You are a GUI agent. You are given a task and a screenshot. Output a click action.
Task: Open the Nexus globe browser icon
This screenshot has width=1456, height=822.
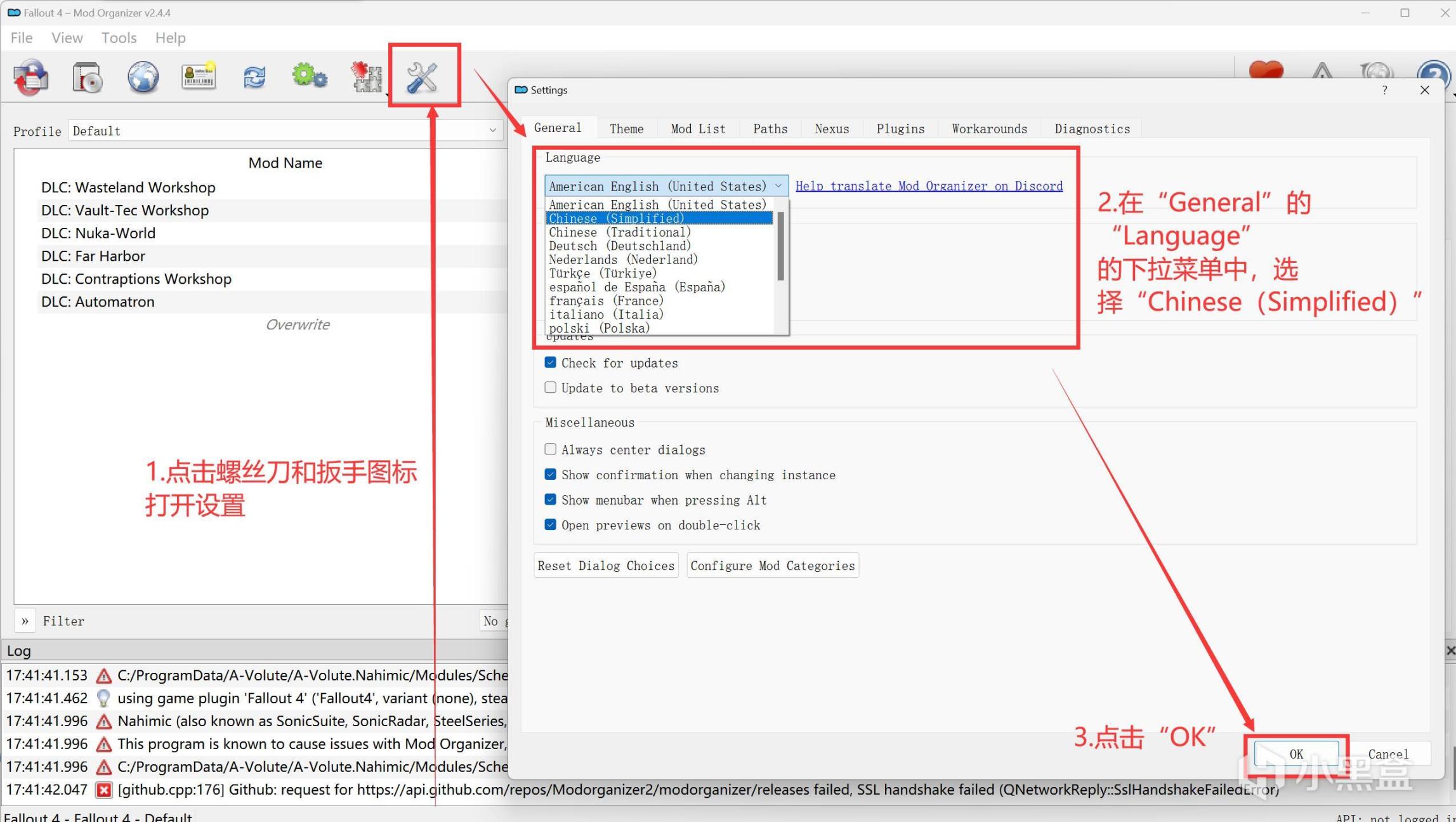click(x=143, y=77)
